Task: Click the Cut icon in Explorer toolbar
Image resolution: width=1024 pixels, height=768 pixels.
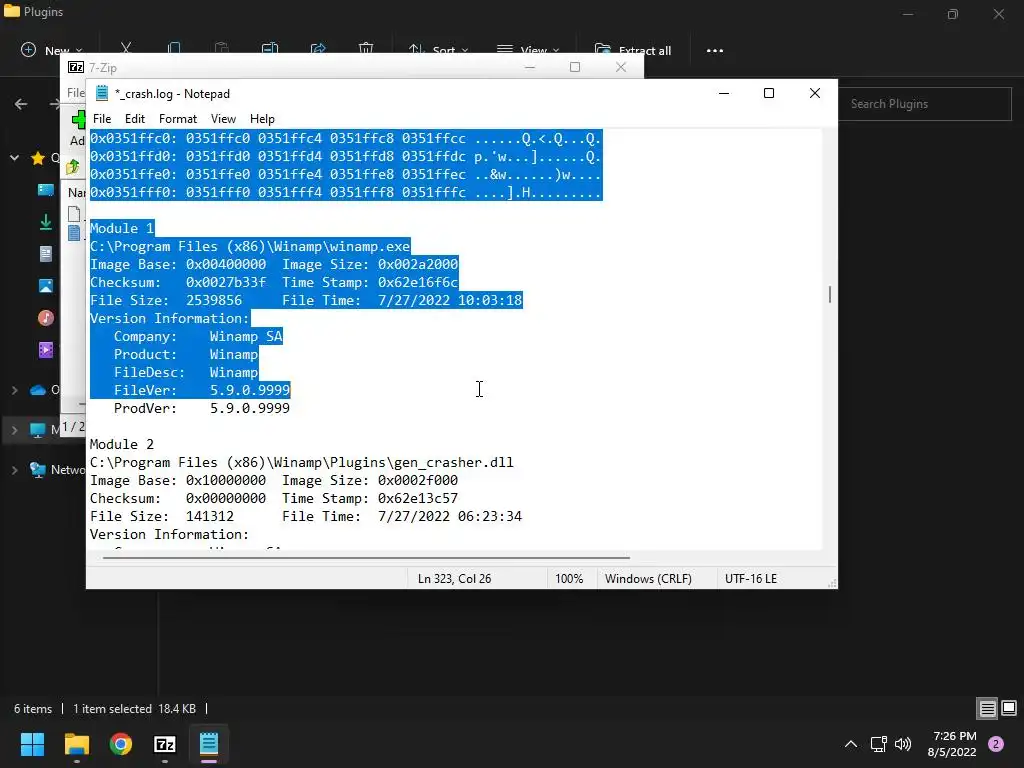Action: 126,49
